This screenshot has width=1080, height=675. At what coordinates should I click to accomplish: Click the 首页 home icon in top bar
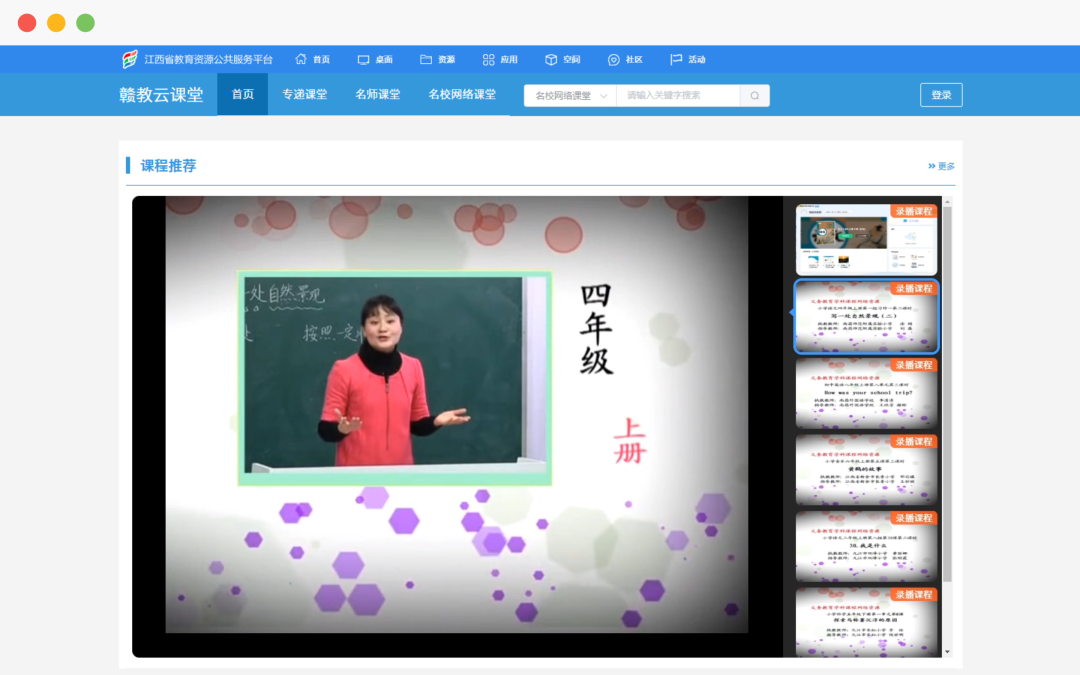301,59
